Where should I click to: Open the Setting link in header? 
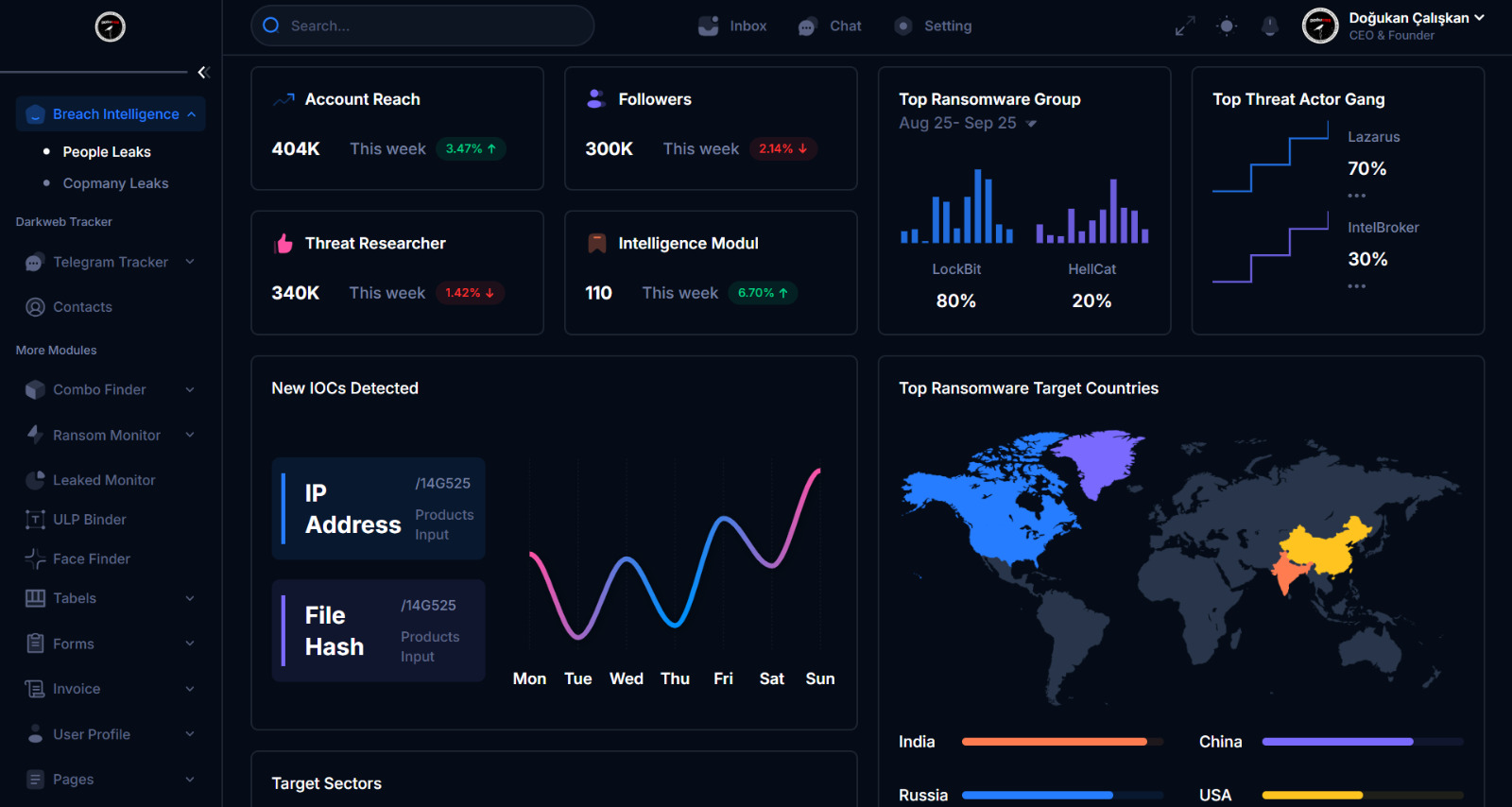coord(933,26)
